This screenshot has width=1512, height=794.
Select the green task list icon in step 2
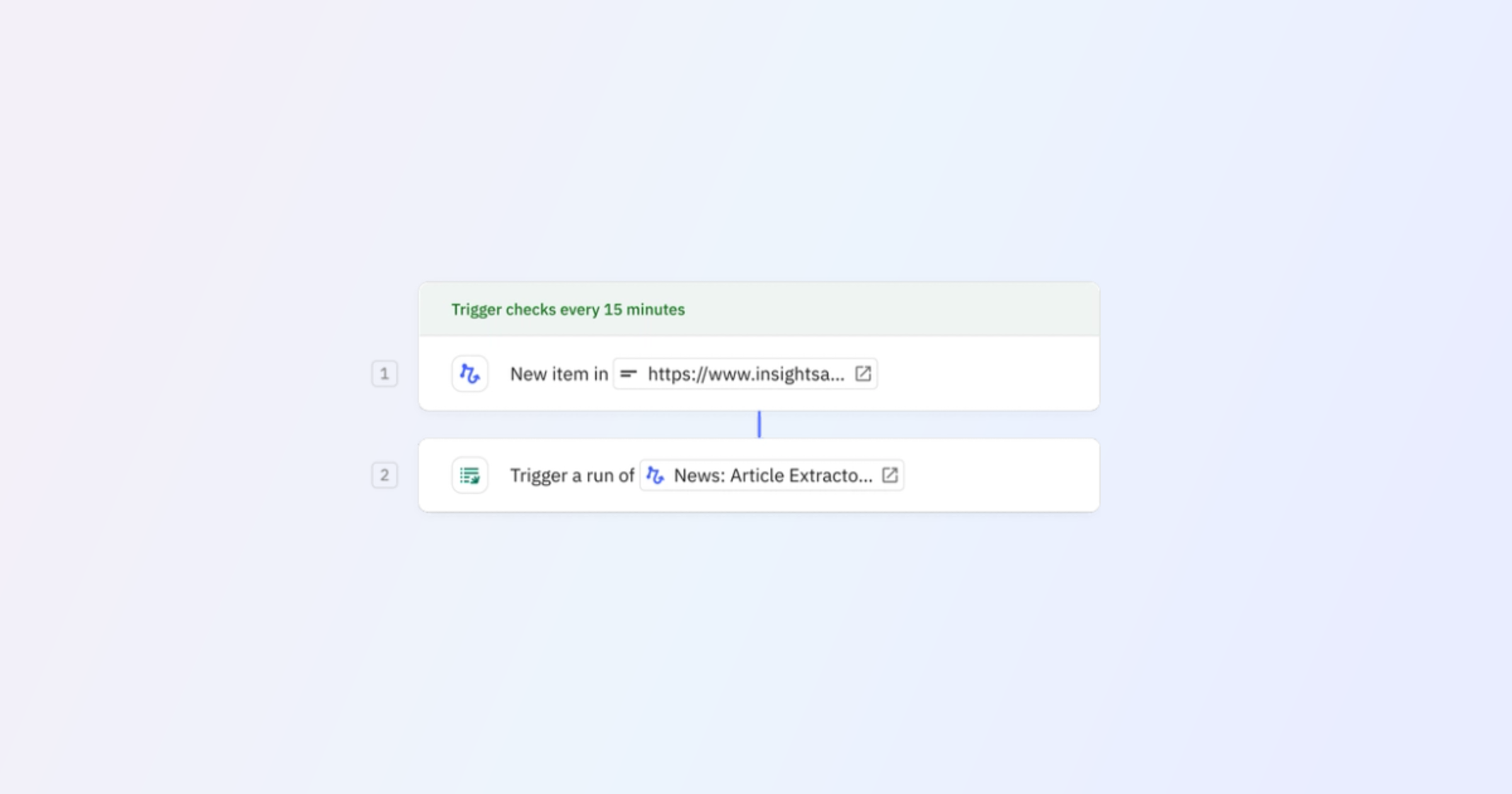pyautogui.click(x=469, y=475)
